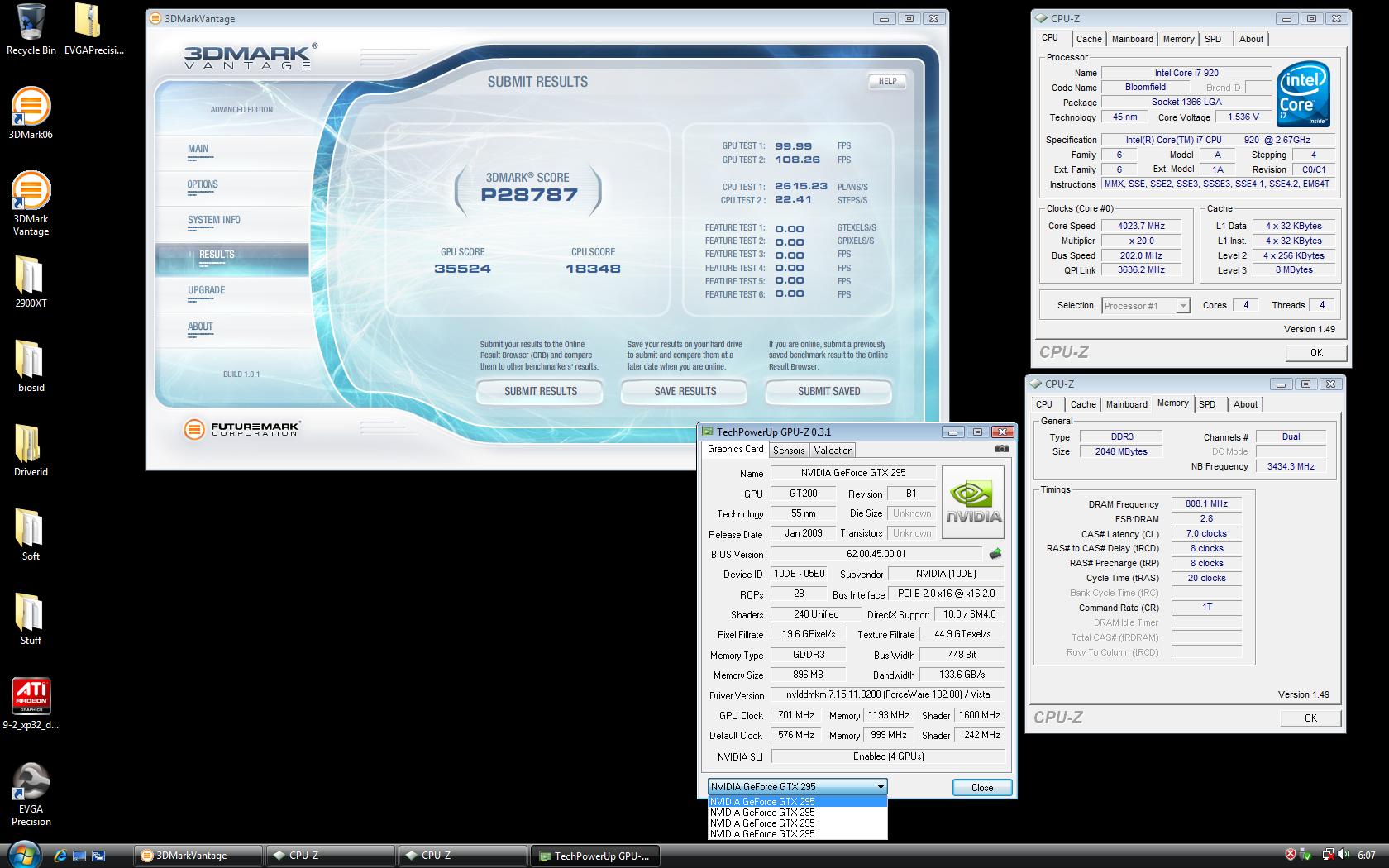The height and width of the screenshot is (868, 1389).
Task: Click OK in the top CPU-Z window
Action: (x=1316, y=352)
